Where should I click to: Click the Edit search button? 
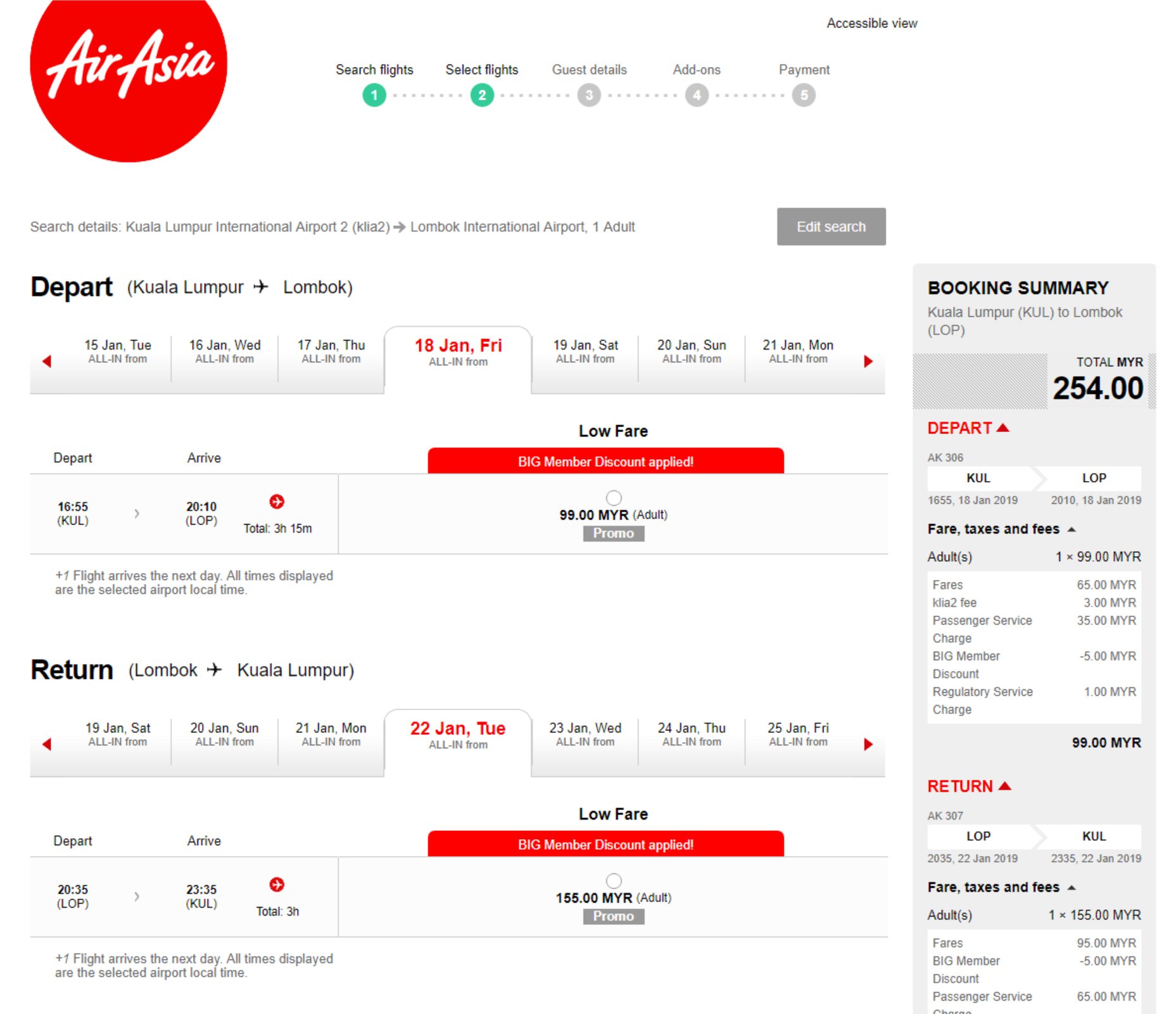pyautogui.click(x=831, y=227)
